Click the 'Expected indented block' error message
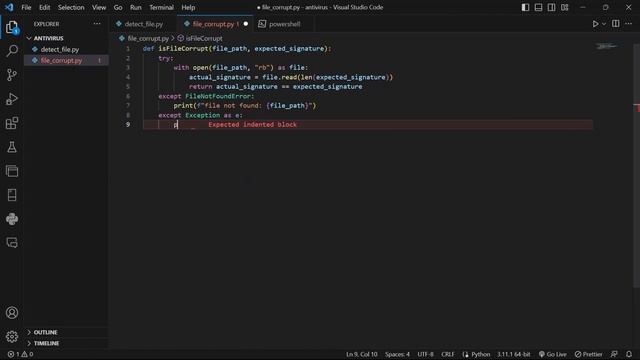Image resolution: width=640 pixels, height=360 pixels. [253, 124]
